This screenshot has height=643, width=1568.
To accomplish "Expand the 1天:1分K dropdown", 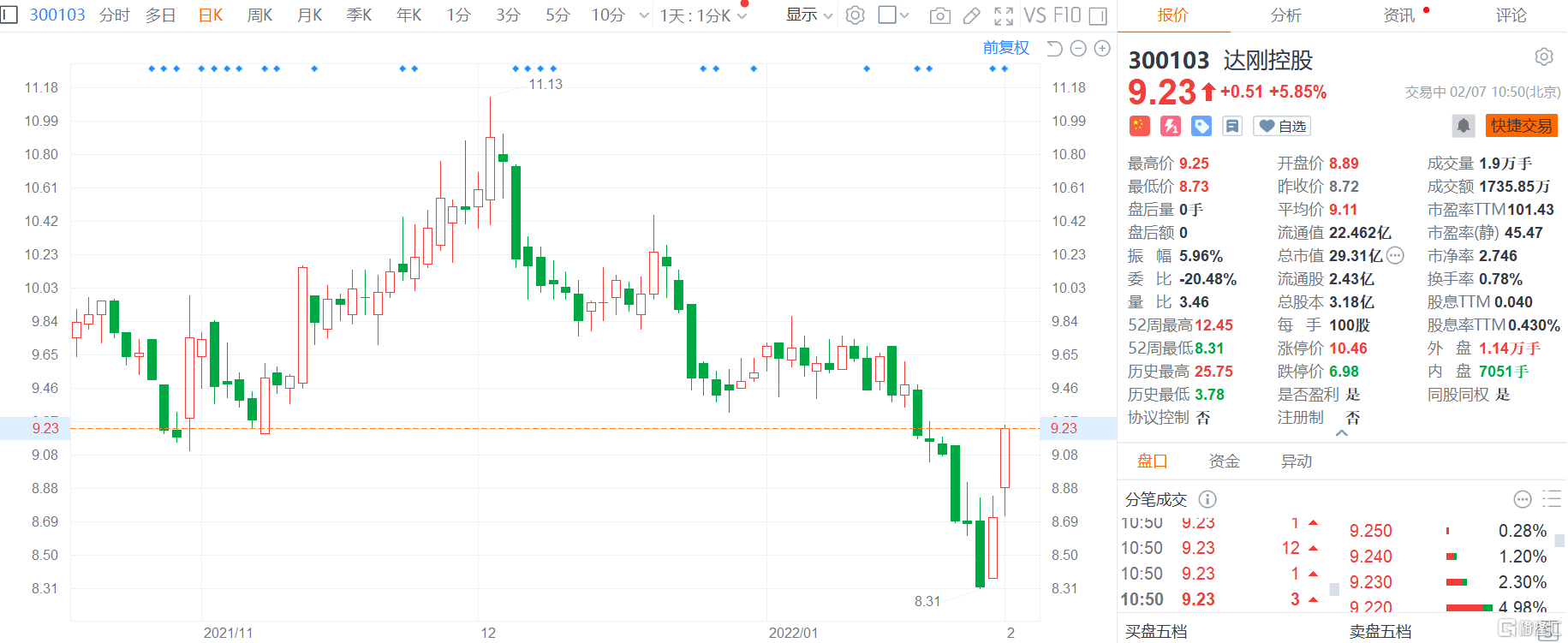I will [703, 15].
